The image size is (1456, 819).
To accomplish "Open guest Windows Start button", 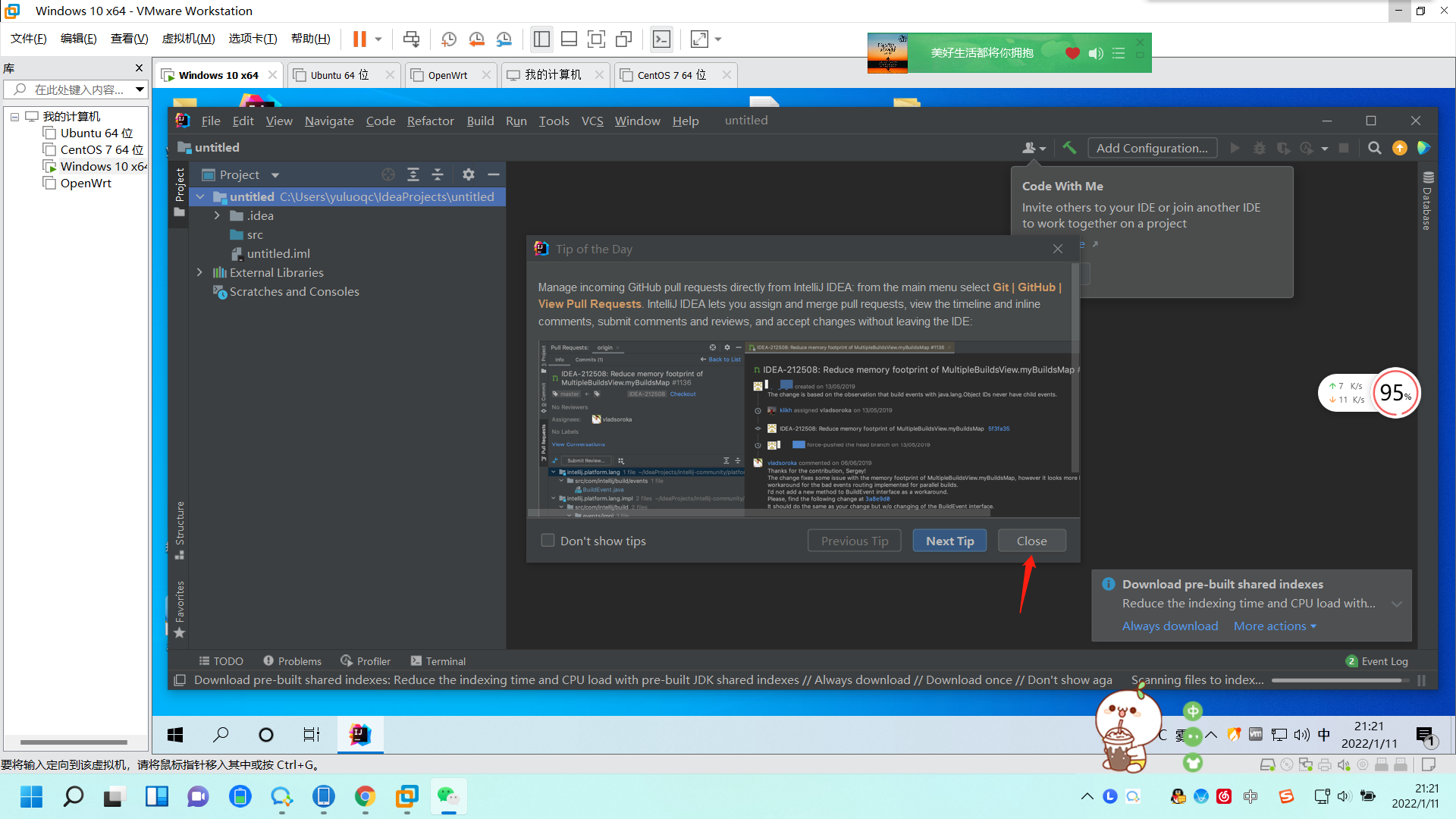I will (x=175, y=734).
